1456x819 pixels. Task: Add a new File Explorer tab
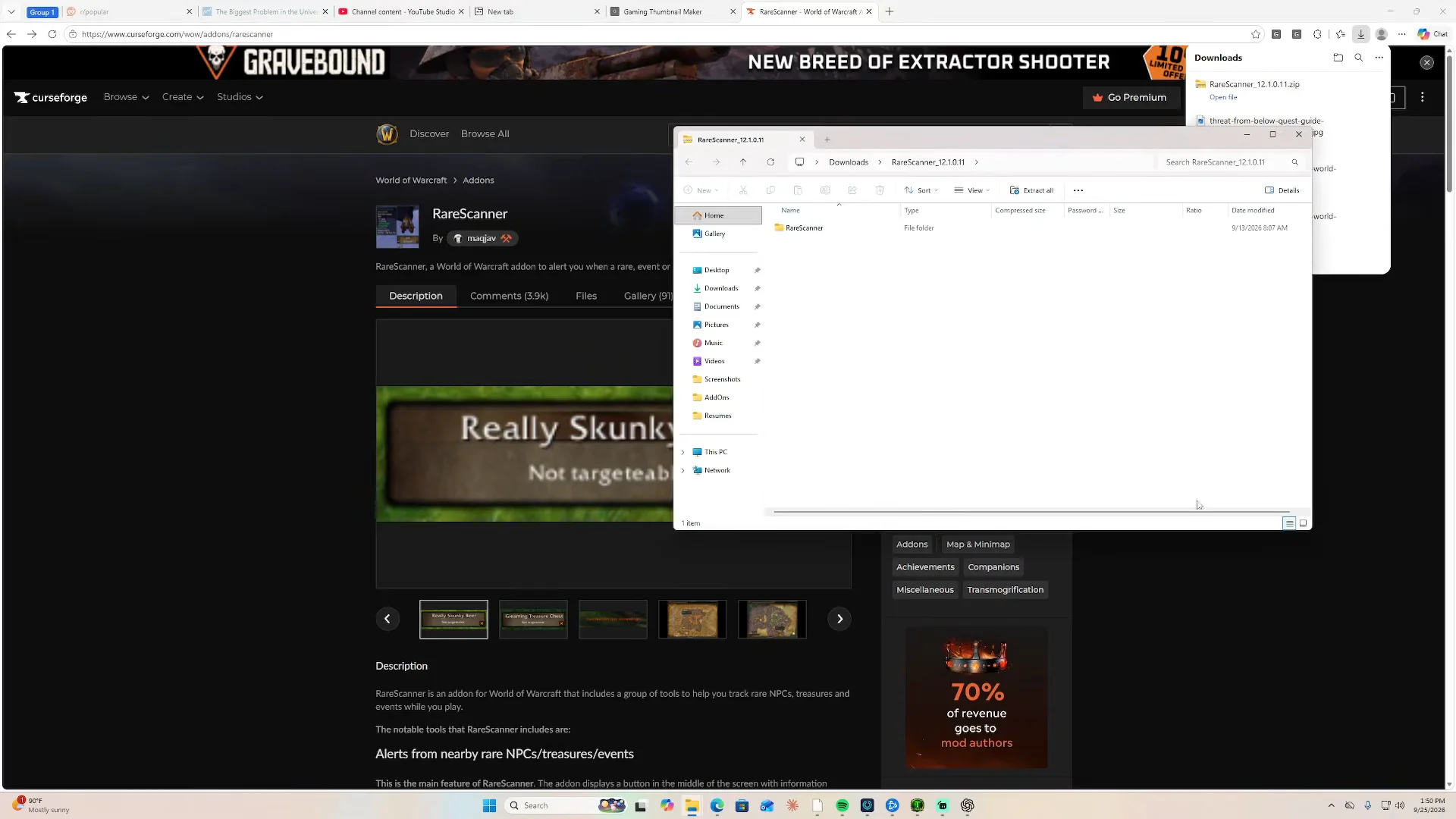(x=827, y=140)
